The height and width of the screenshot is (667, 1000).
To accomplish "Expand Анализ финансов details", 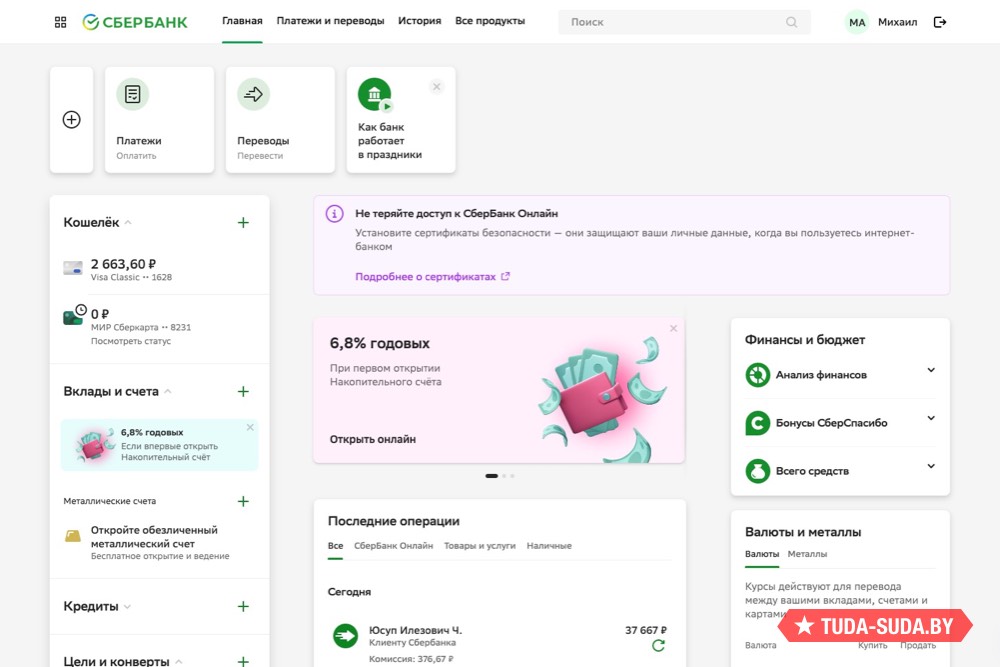I will point(931,370).
